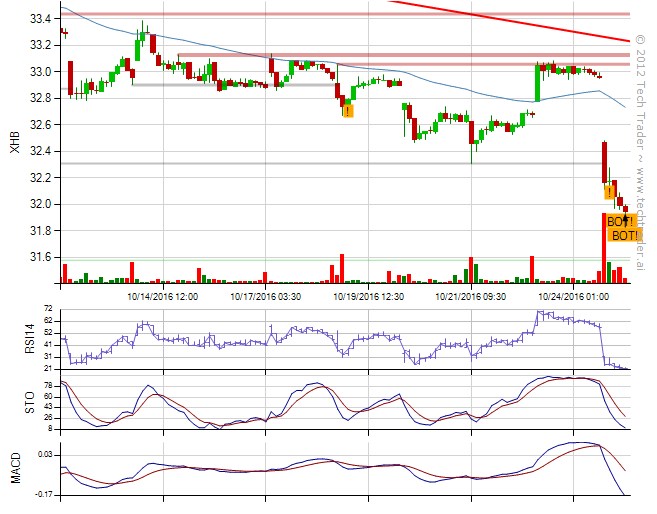Click the orange alert marker near 10/19 candles
Screen dimensions: 657x514
click(347, 110)
